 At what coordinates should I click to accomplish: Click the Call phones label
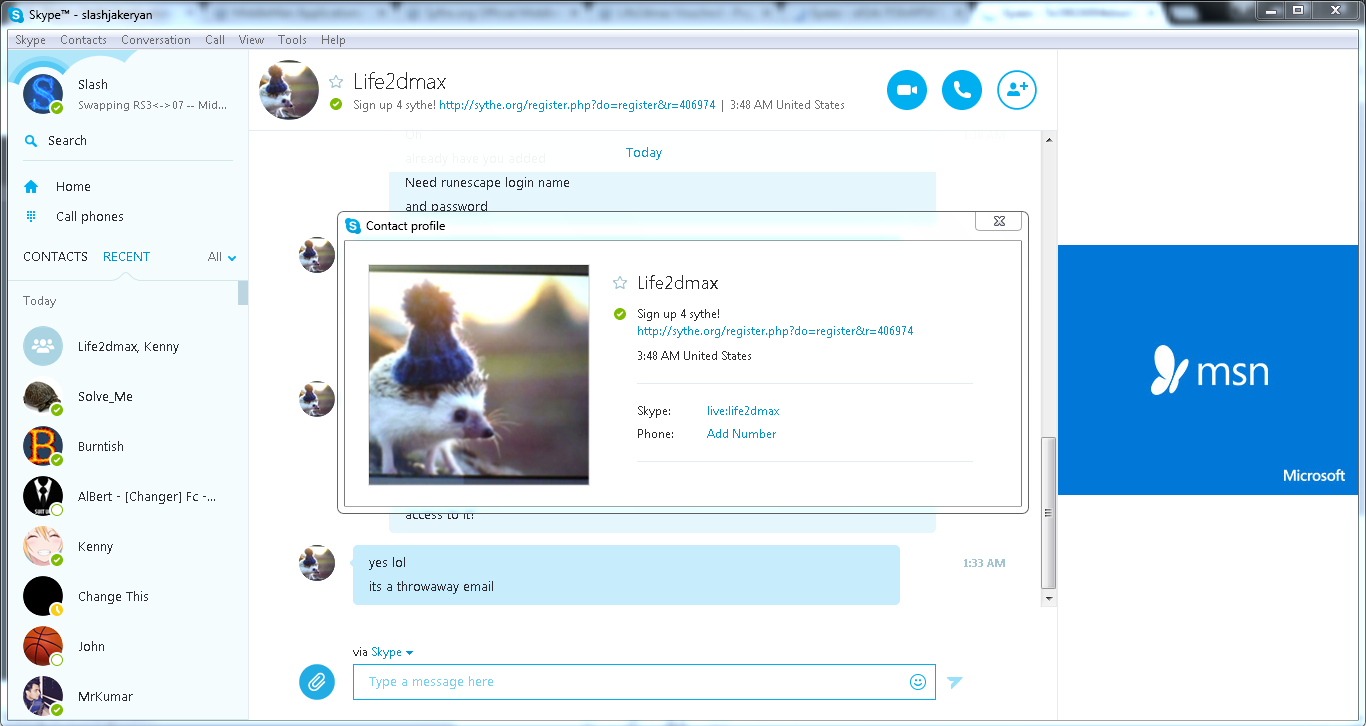pos(90,217)
